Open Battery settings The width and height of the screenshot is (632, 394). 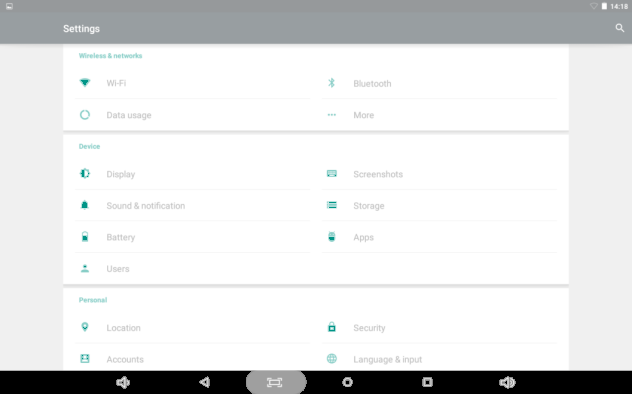pos(192,236)
